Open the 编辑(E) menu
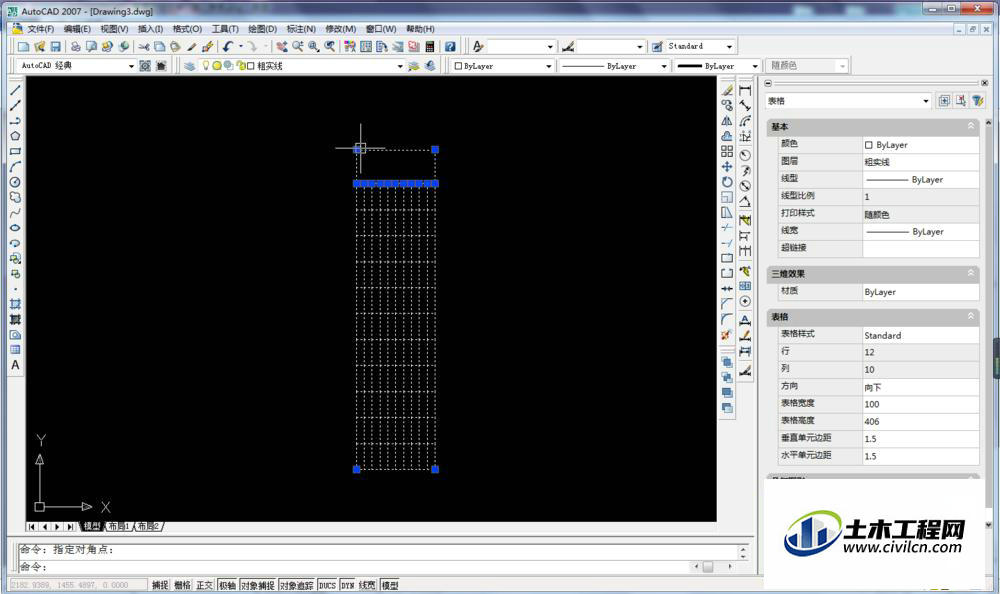 coord(77,29)
